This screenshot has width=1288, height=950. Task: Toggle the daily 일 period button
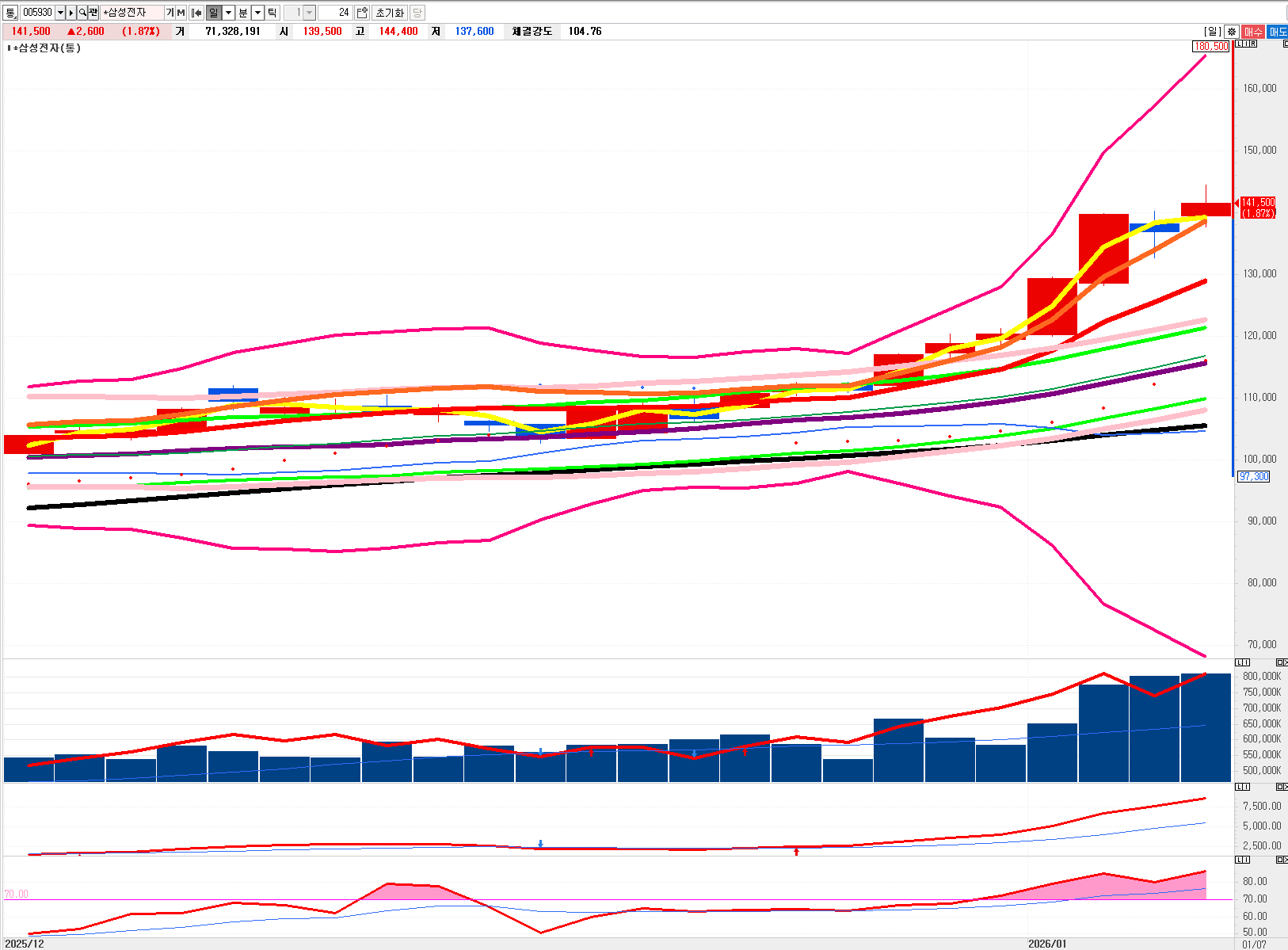click(214, 13)
